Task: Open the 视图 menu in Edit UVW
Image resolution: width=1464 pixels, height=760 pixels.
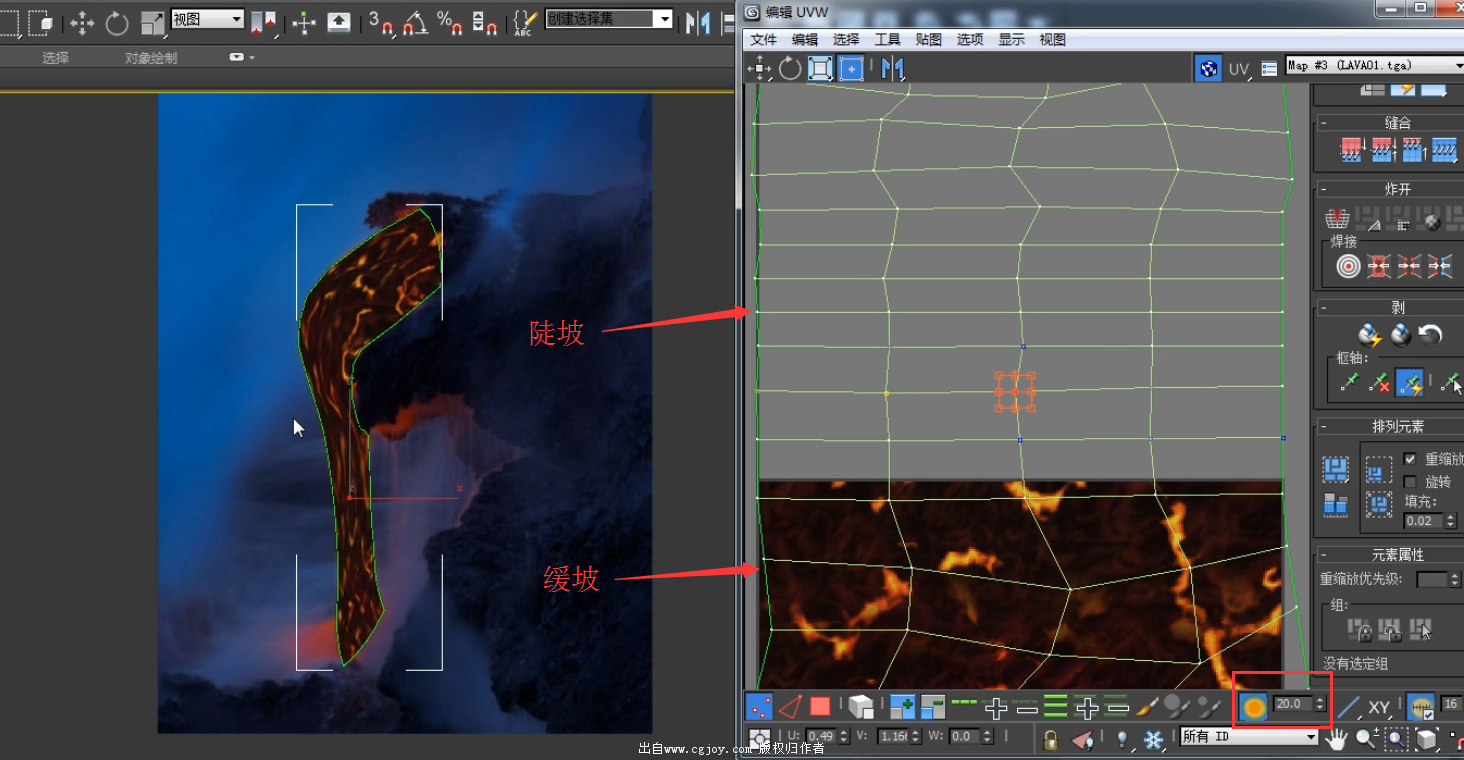Action: pos(1053,40)
